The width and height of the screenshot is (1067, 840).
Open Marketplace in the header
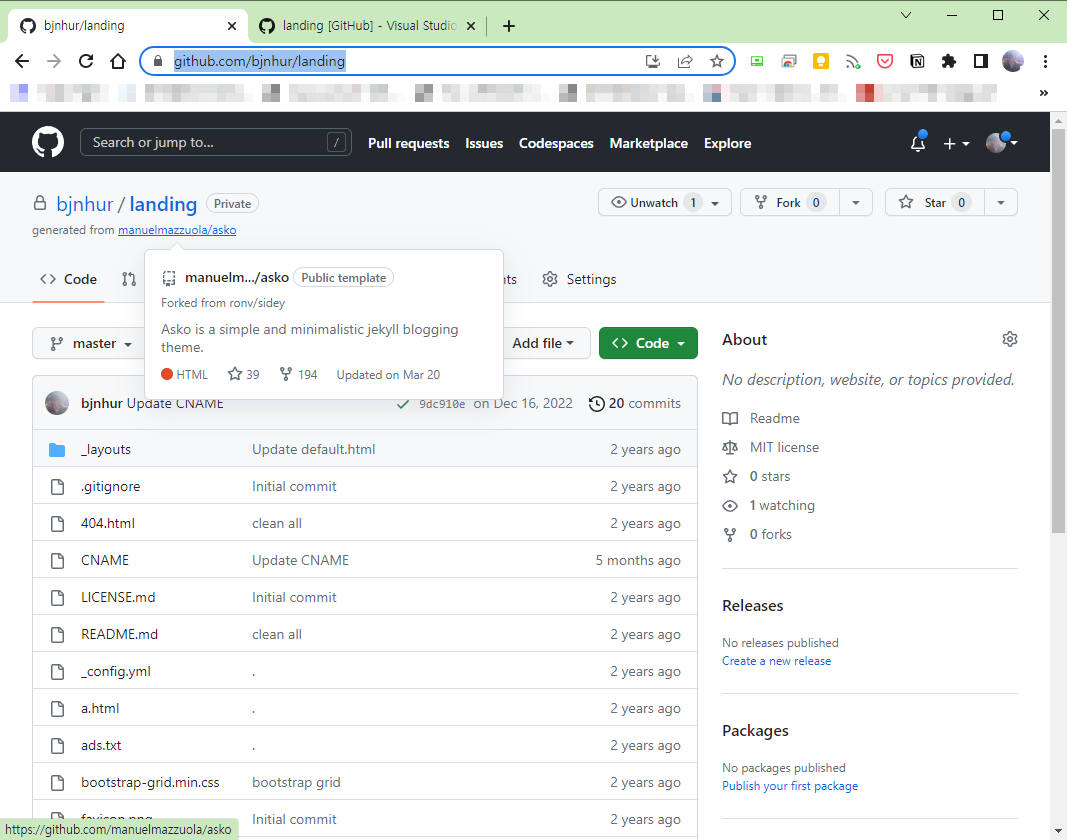coord(649,143)
